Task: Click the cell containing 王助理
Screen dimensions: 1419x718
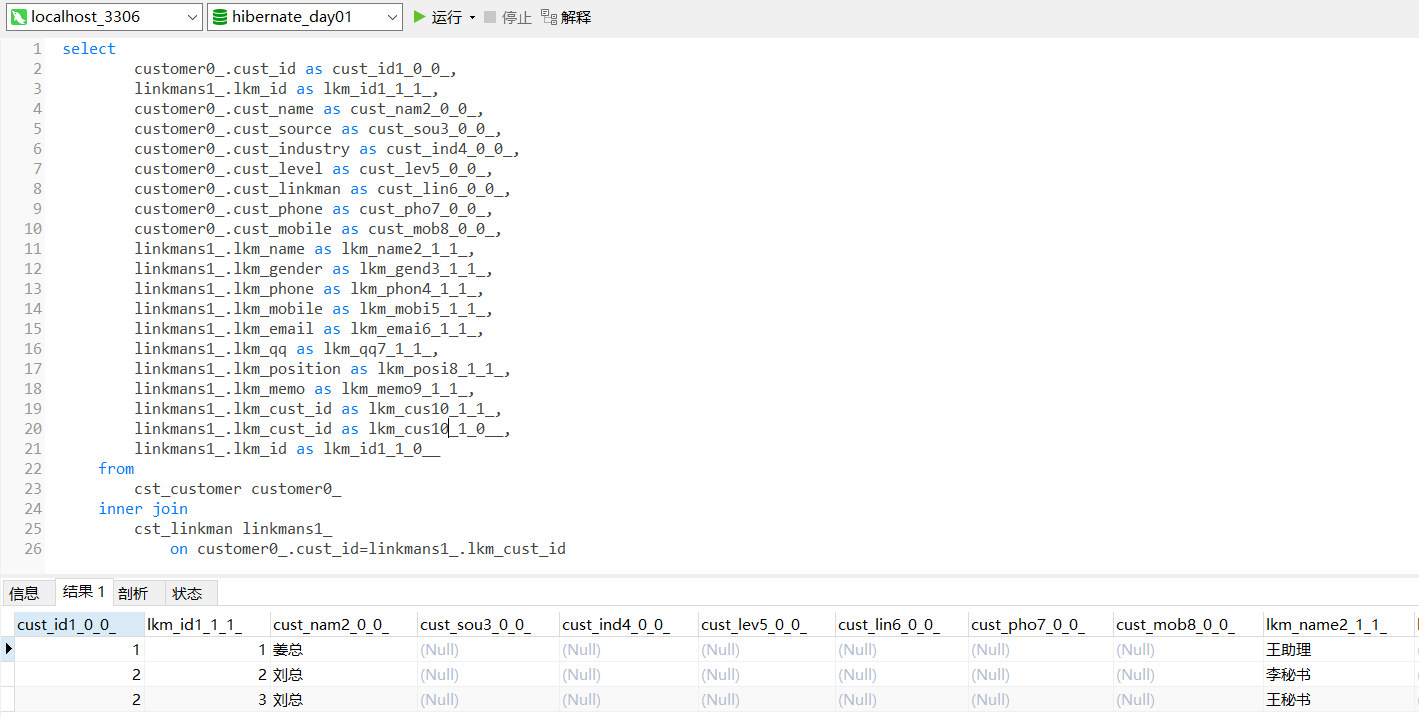Action: click(x=1338, y=650)
